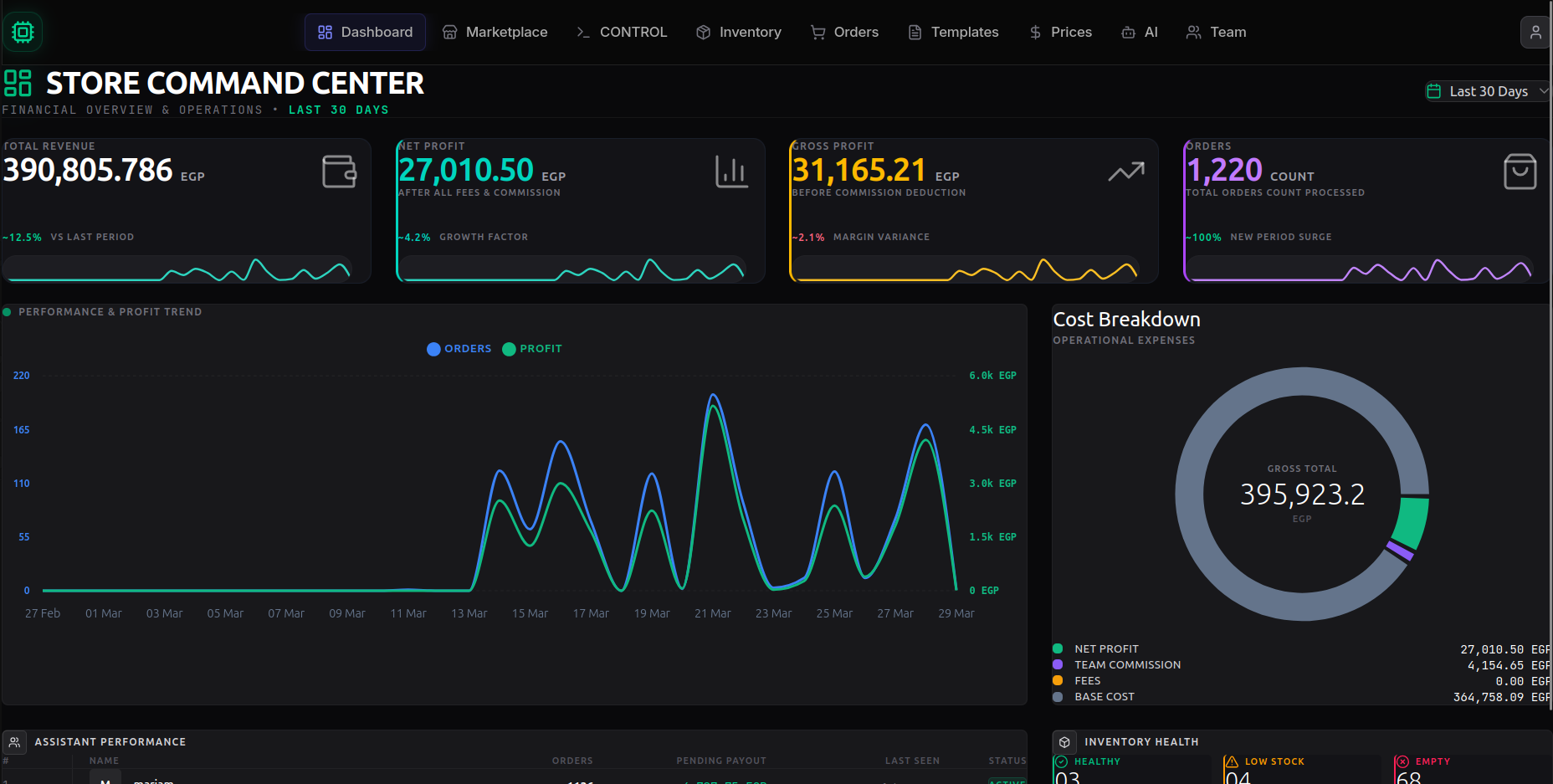Toggle the ORDERS series in the chart legend
The width and height of the screenshot is (1553, 784).
[459, 349]
